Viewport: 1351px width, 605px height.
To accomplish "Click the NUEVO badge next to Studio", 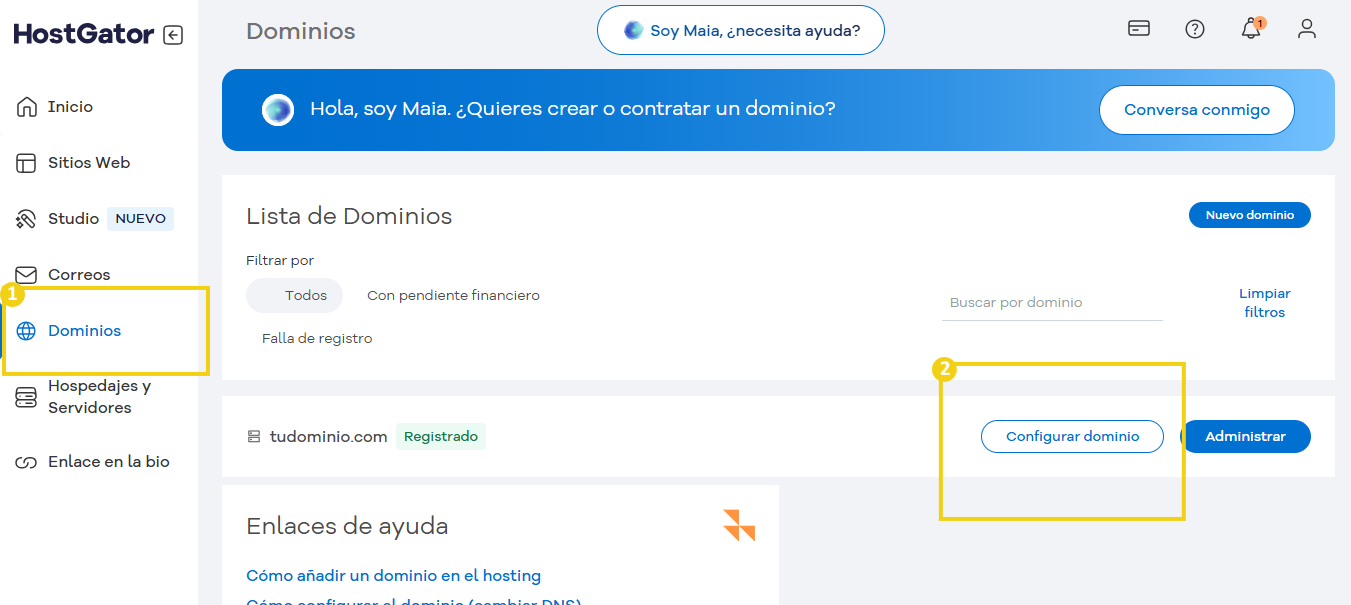I will 140,219.
